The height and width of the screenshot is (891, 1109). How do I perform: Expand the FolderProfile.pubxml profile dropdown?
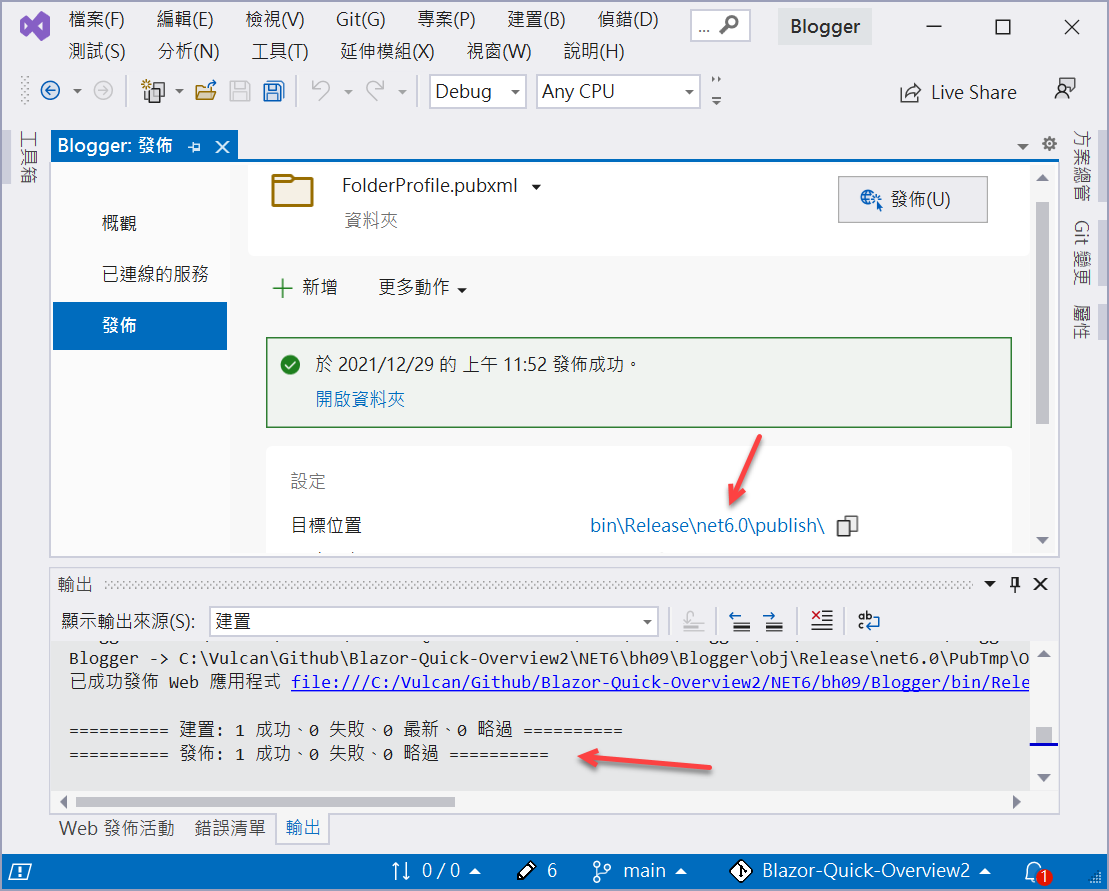537,187
